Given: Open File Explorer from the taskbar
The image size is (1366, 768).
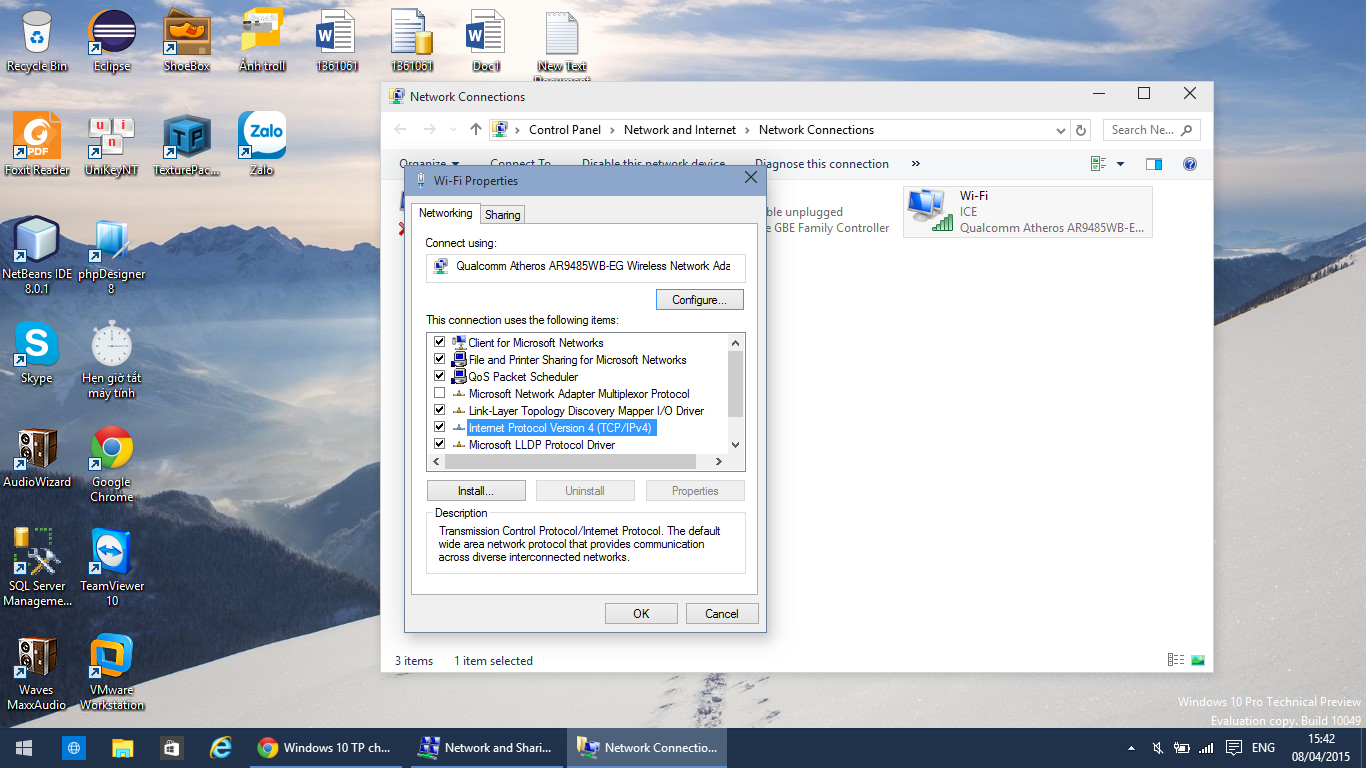Looking at the screenshot, I should point(122,748).
